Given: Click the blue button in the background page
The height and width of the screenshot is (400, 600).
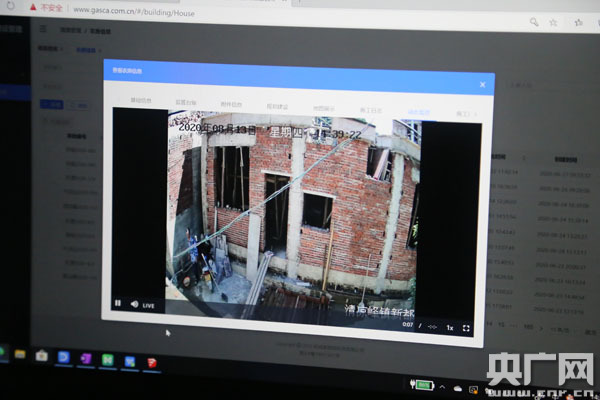Looking at the screenshot, I should [48, 102].
